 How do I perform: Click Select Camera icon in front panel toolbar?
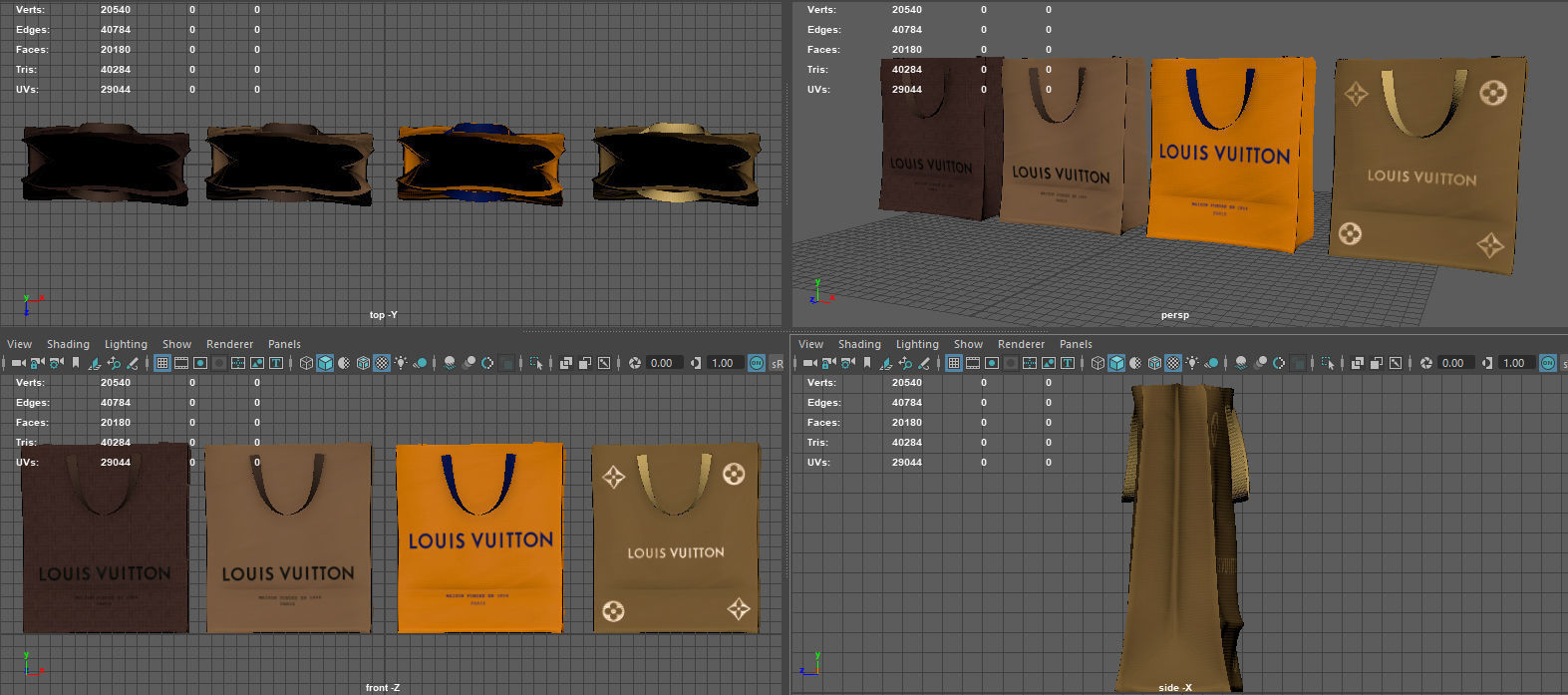click(18, 363)
